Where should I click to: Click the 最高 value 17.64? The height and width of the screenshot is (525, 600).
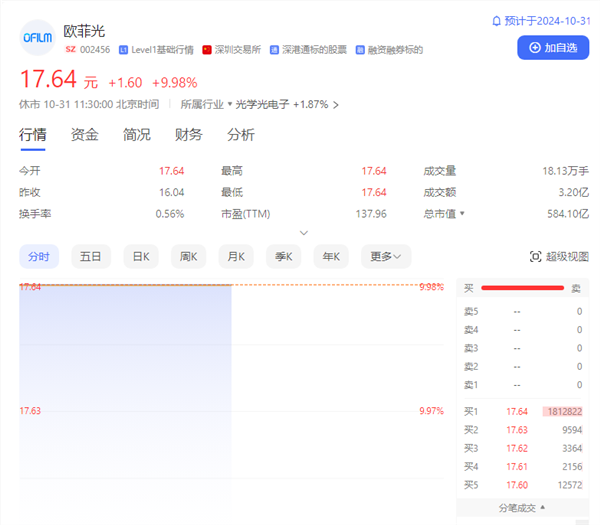point(374,171)
